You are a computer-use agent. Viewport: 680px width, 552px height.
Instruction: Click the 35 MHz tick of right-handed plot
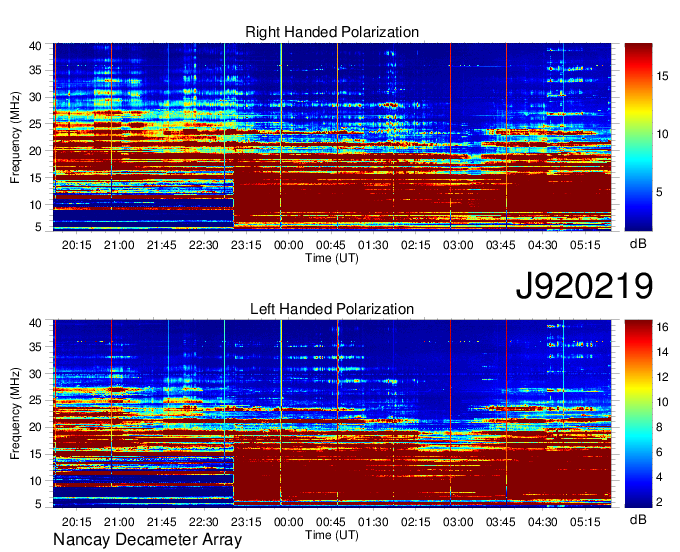pyautogui.click(x=36, y=70)
